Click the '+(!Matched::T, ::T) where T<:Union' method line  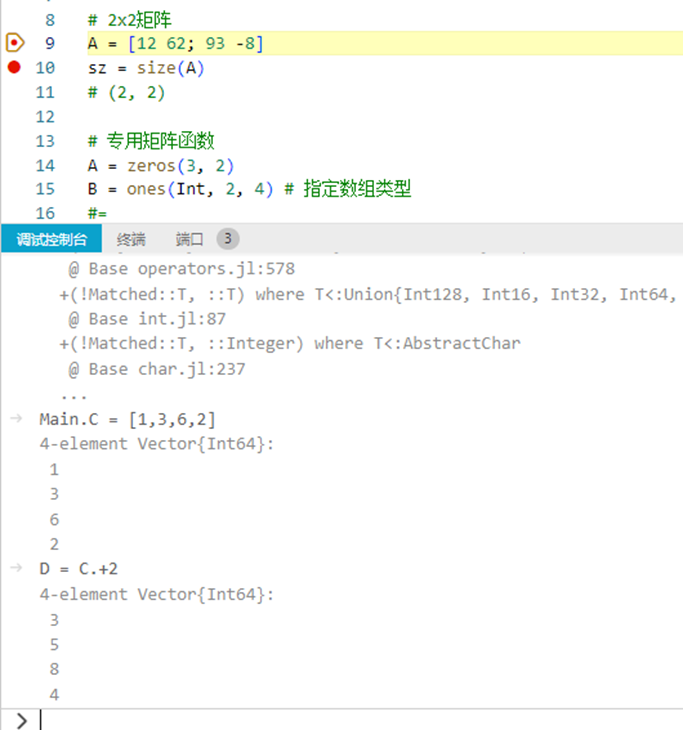(x=368, y=295)
